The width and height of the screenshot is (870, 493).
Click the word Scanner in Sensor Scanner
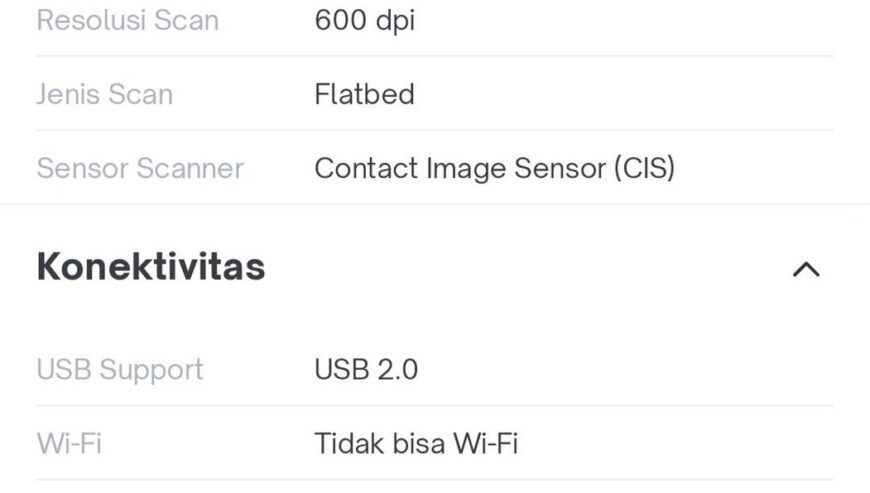click(190, 169)
